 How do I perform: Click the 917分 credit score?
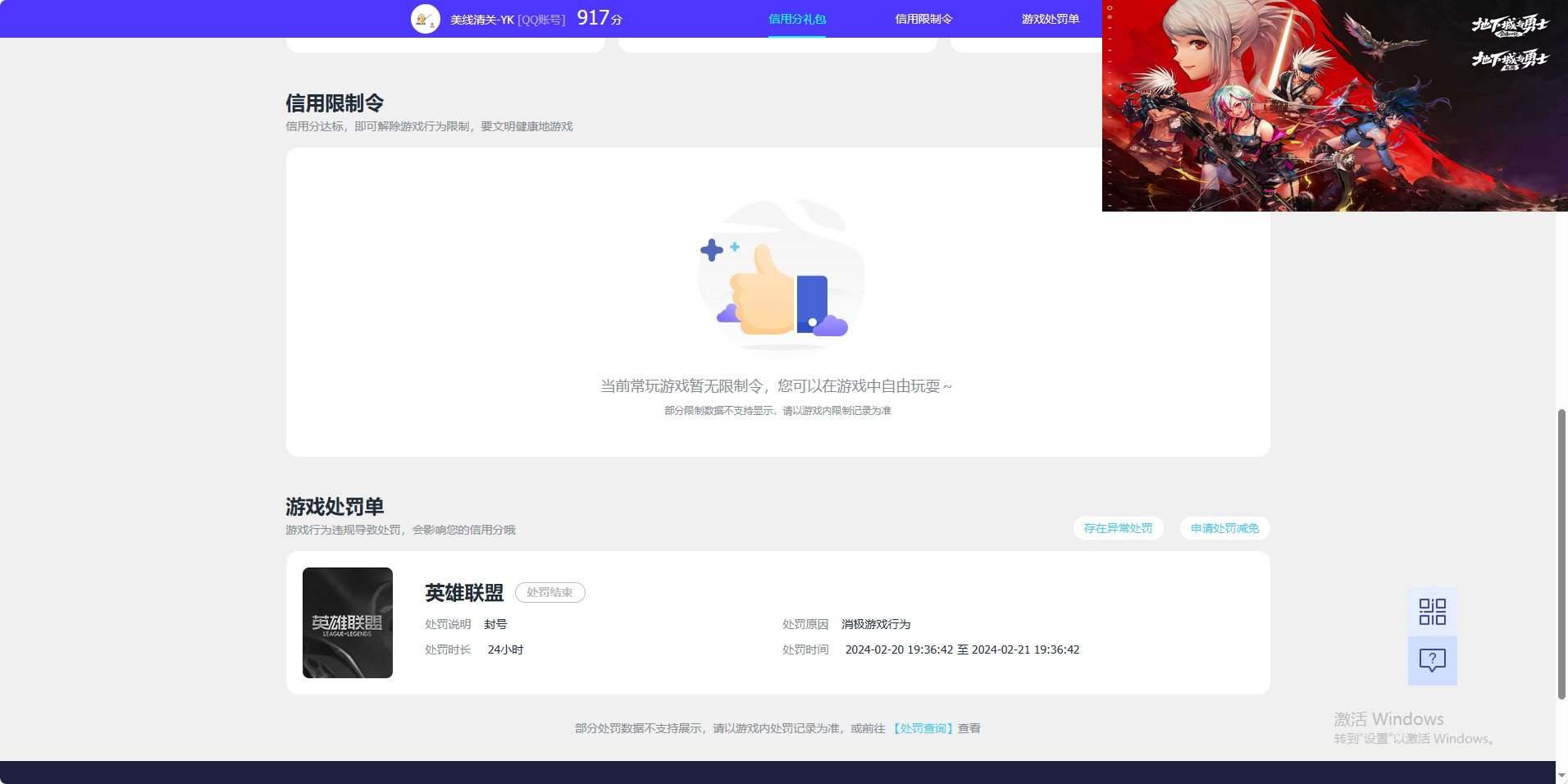[599, 18]
